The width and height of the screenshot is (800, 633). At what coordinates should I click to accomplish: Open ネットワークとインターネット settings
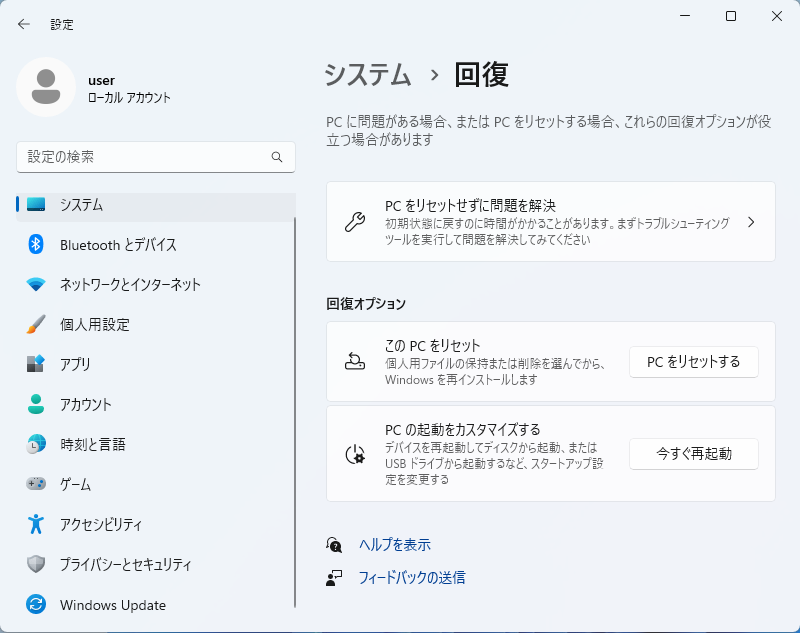(156, 285)
